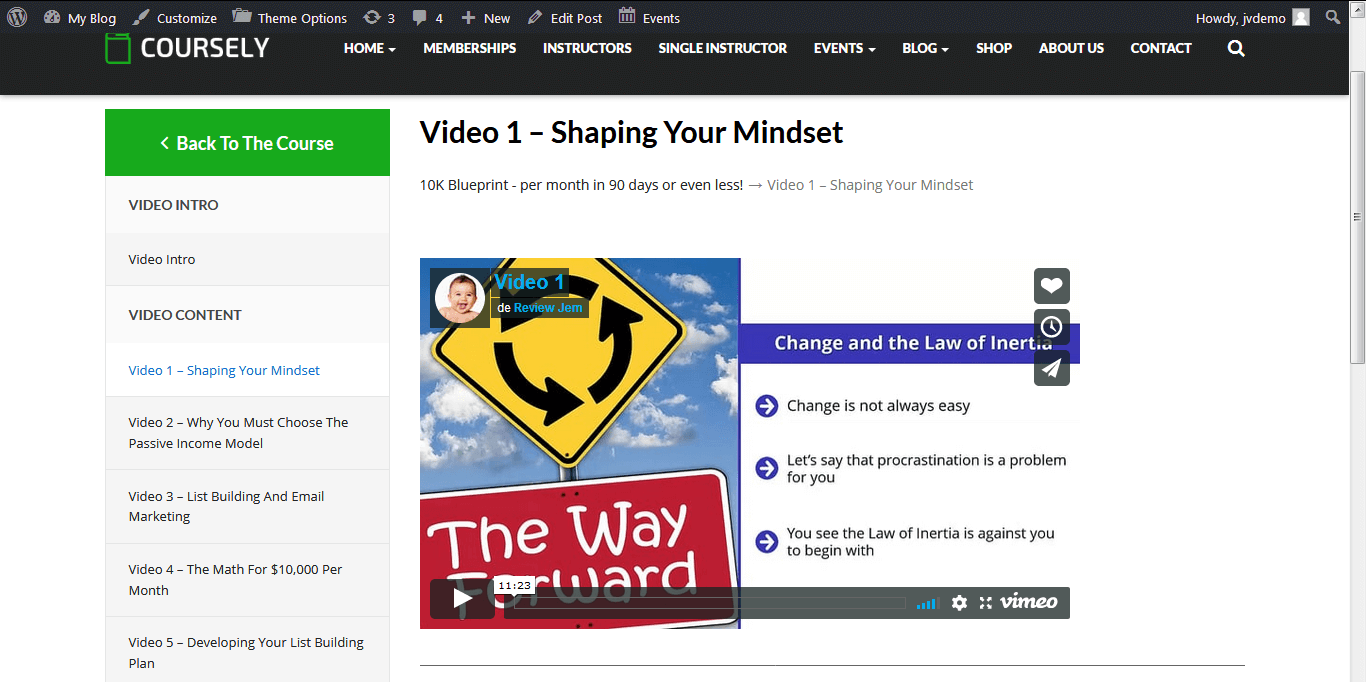Click the Vimeo like heart icon
Screen dimensions: 1366x682
1051,286
